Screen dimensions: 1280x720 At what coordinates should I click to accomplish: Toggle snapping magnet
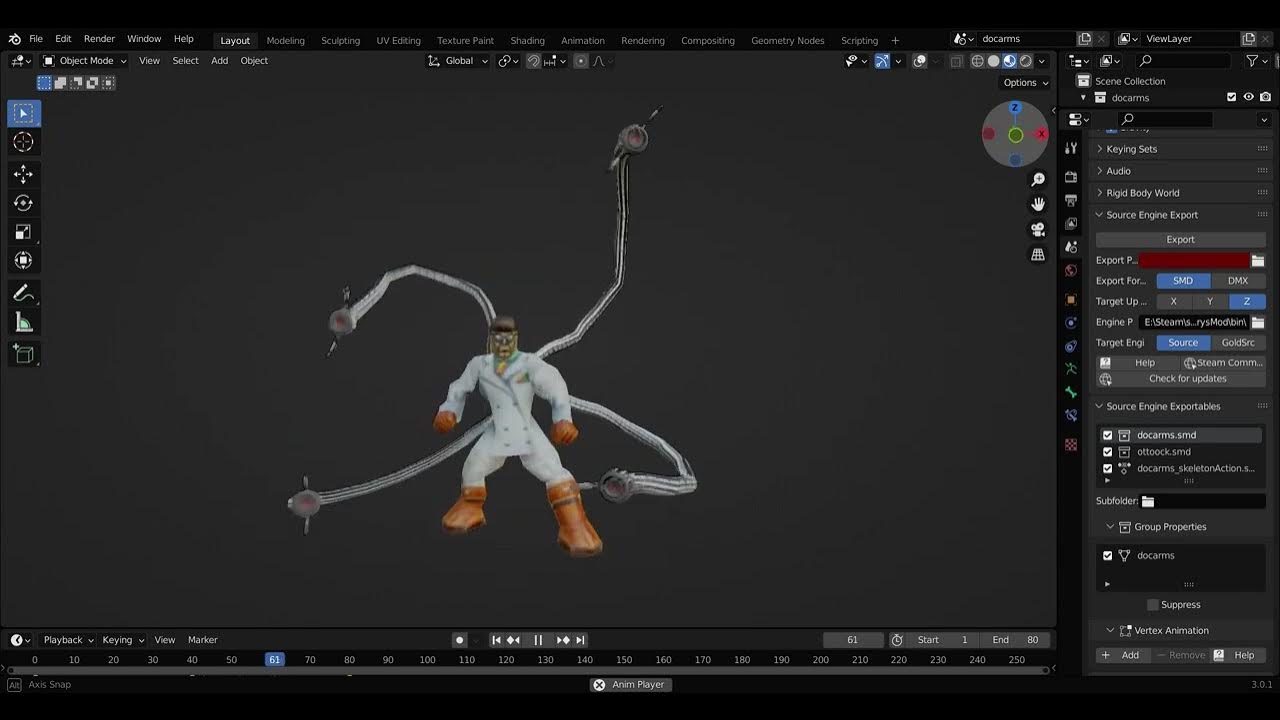(x=534, y=61)
